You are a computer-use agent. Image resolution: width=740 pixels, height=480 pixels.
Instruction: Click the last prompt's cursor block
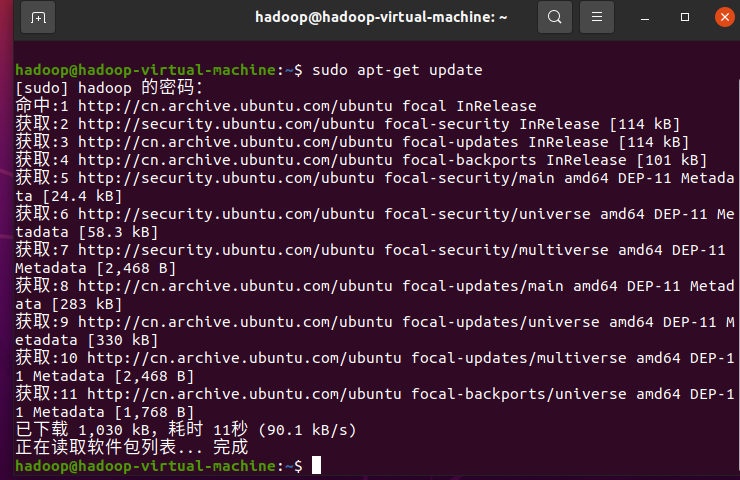(316, 465)
